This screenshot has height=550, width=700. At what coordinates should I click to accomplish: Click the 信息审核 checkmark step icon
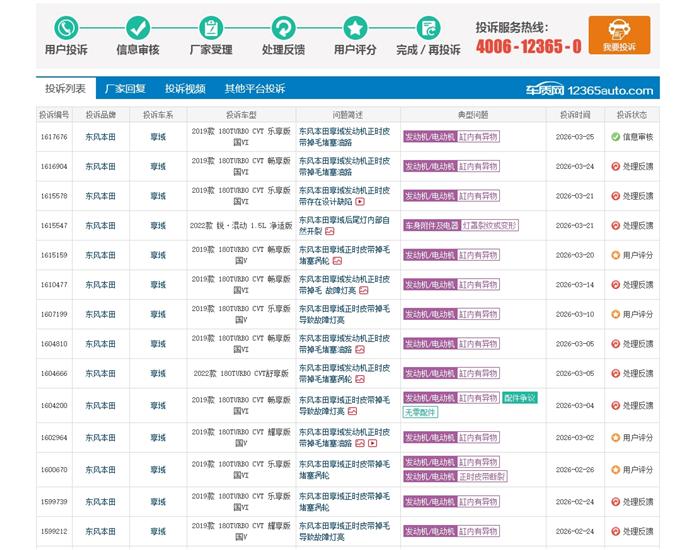coord(138,28)
